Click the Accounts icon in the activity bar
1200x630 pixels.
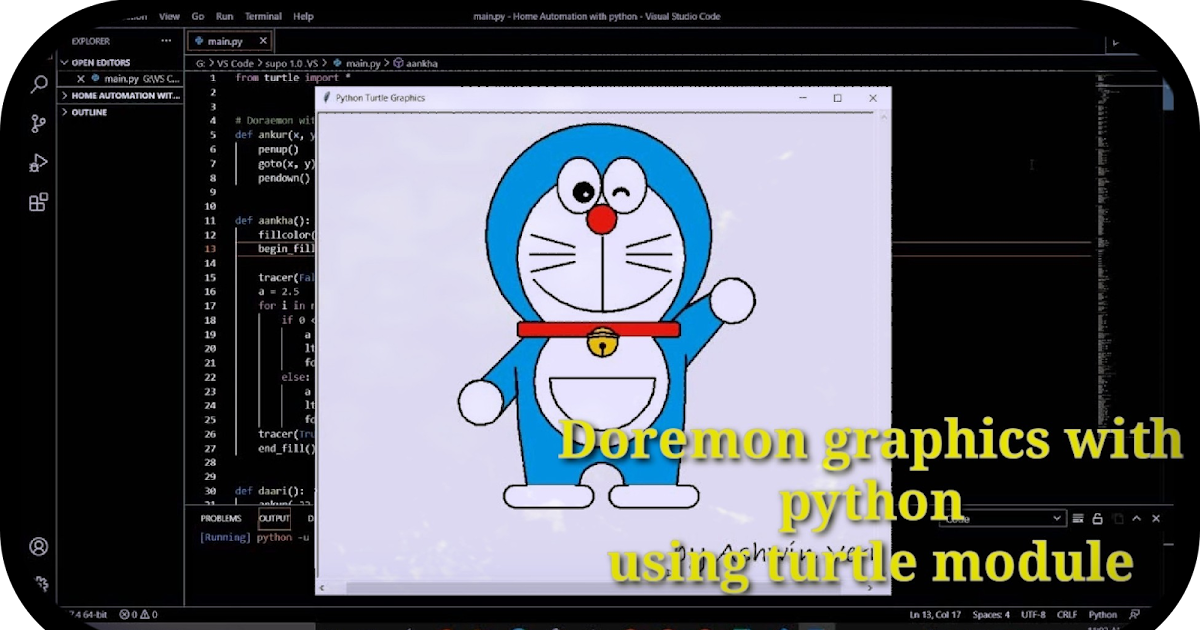38,546
